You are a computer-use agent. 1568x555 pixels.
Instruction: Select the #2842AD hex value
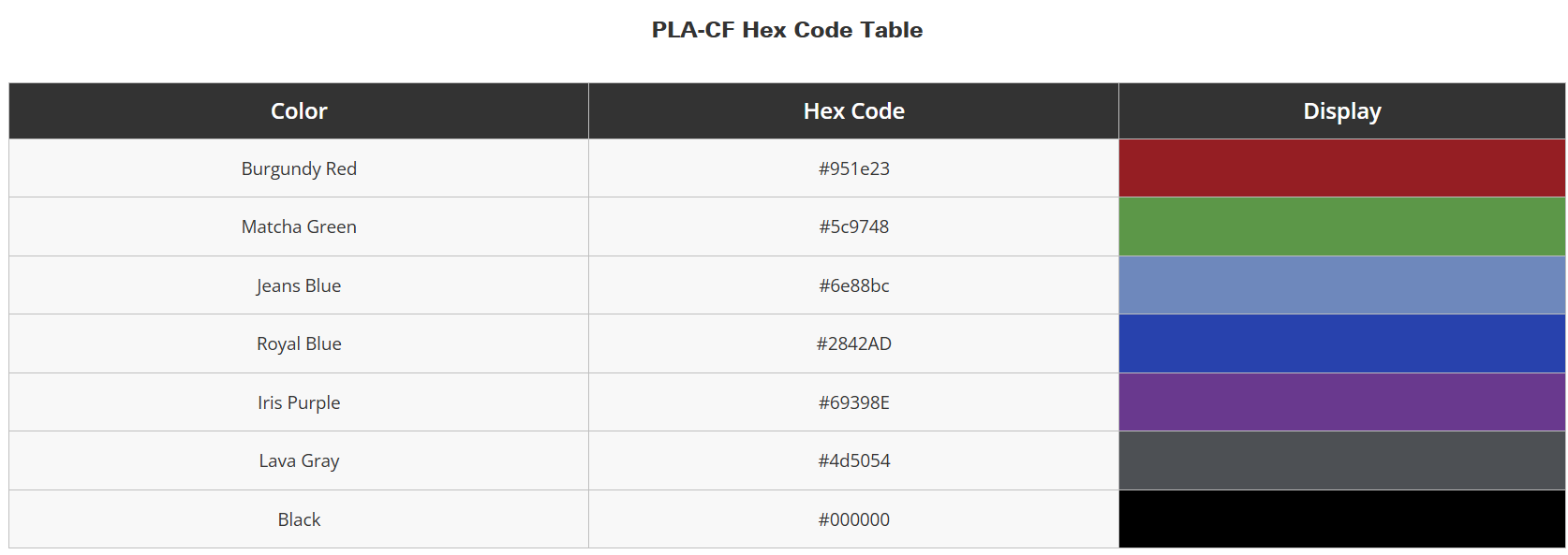(853, 343)
